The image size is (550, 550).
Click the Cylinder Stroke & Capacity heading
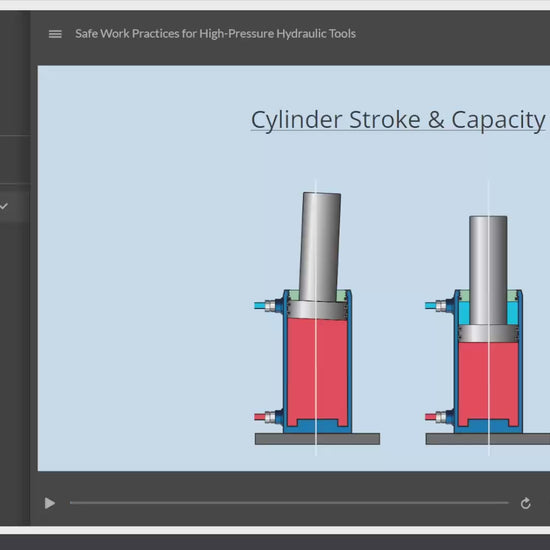point(398,120)
